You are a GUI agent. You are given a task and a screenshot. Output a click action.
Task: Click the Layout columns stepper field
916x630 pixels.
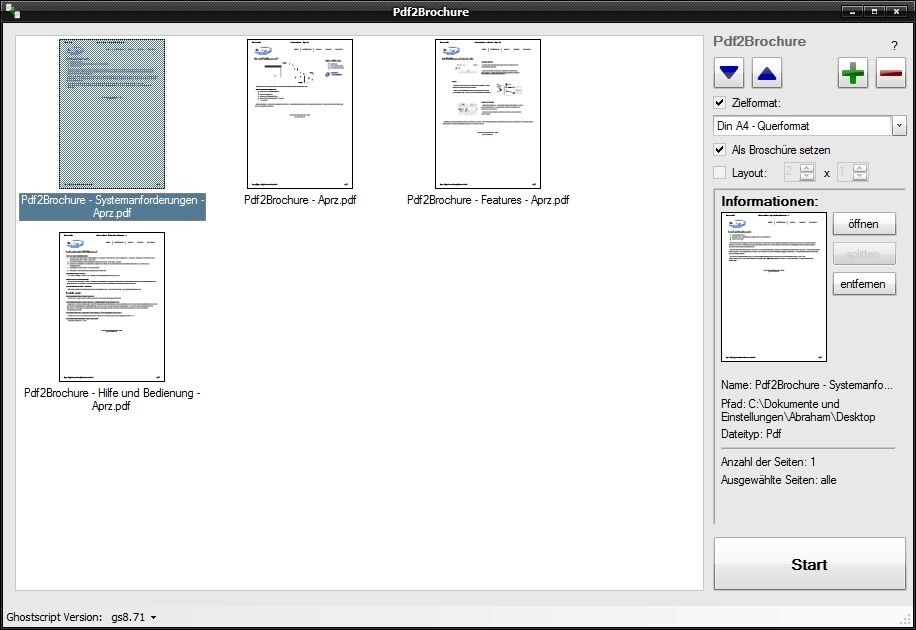(x=799, y=172)
